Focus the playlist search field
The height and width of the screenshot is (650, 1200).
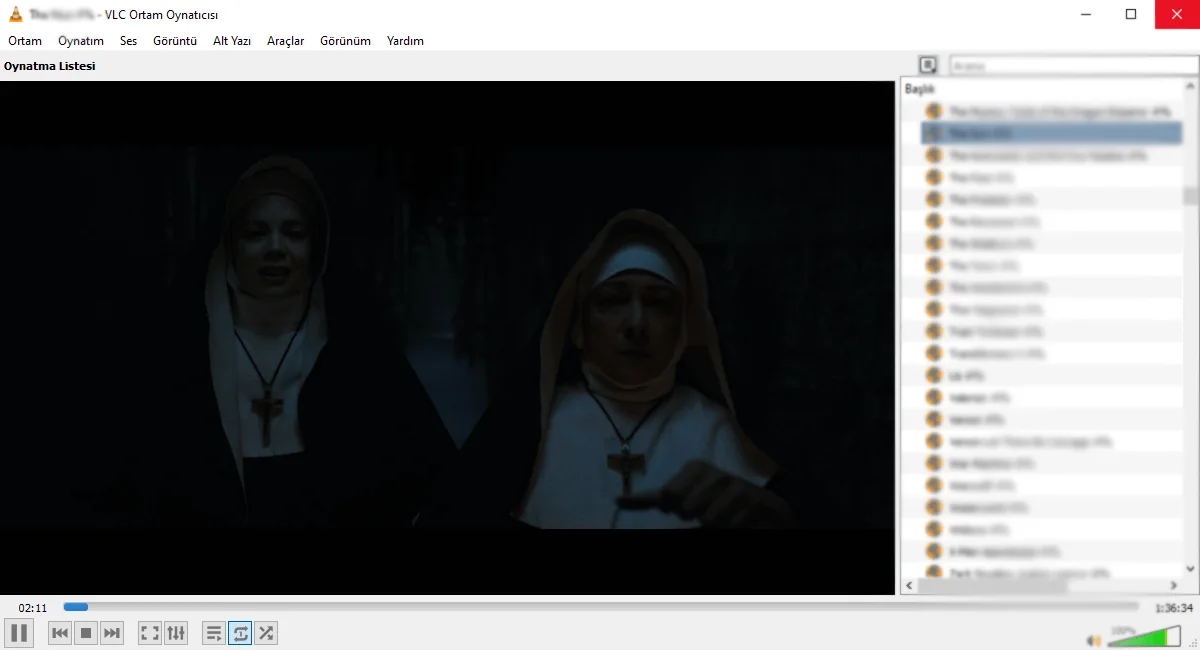(1071, 66)
